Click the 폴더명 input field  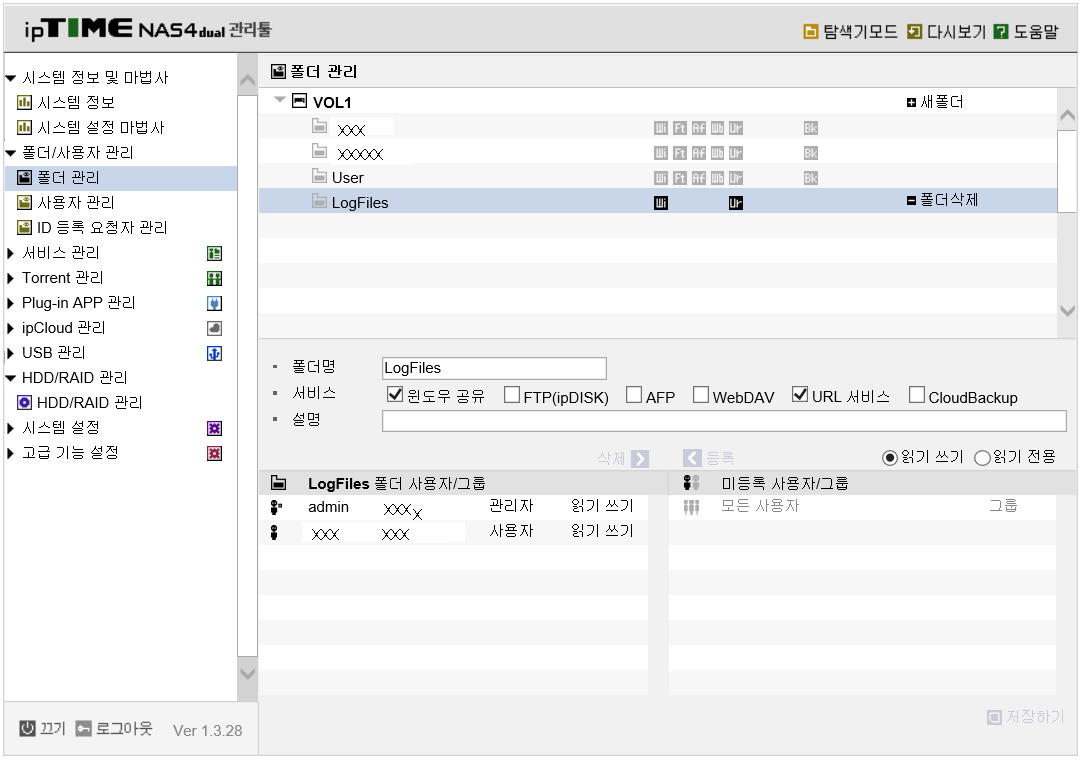tap(494, 368)
